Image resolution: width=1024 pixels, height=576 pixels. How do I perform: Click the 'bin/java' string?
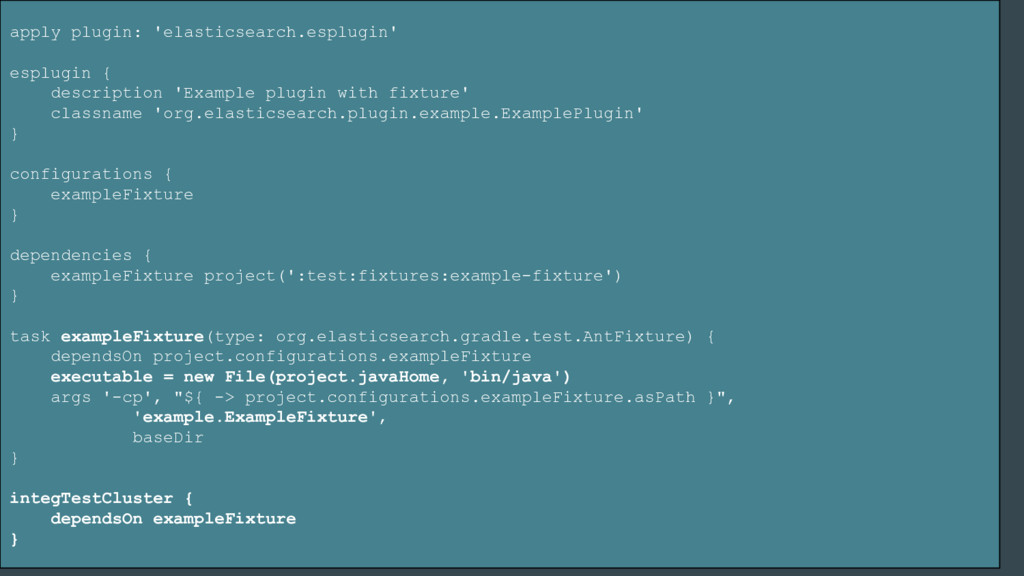tap(514, 377)
